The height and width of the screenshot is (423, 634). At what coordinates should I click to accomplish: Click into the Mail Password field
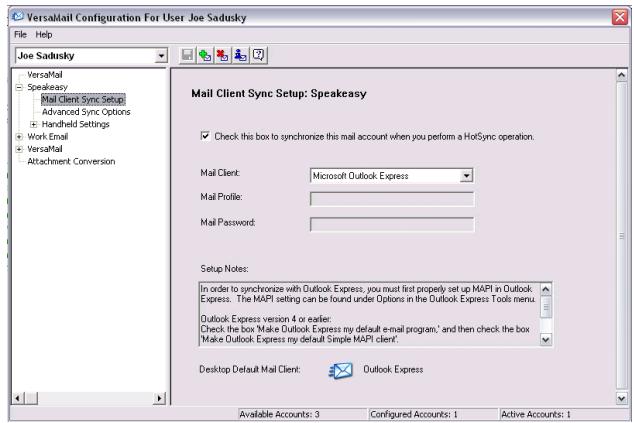click(392, 224)
